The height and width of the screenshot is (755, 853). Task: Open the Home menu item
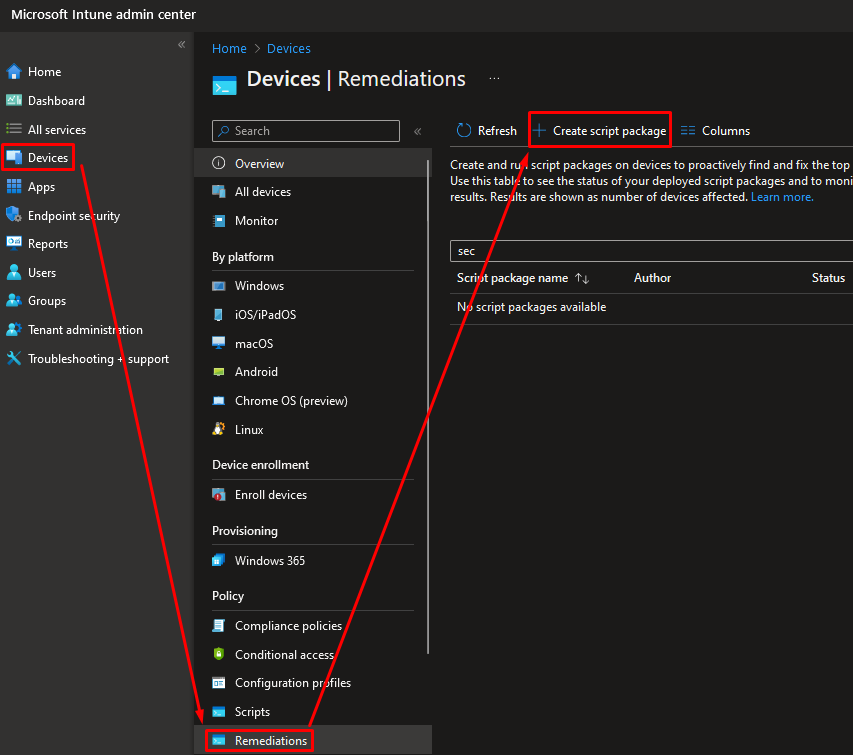coord(44,72)
